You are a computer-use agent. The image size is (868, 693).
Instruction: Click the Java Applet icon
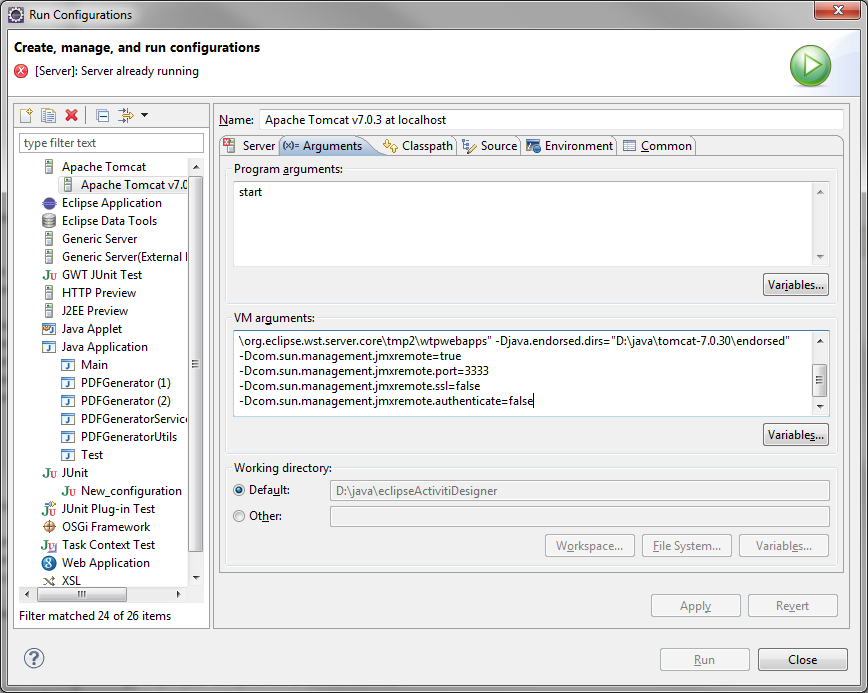coord(49,329)
